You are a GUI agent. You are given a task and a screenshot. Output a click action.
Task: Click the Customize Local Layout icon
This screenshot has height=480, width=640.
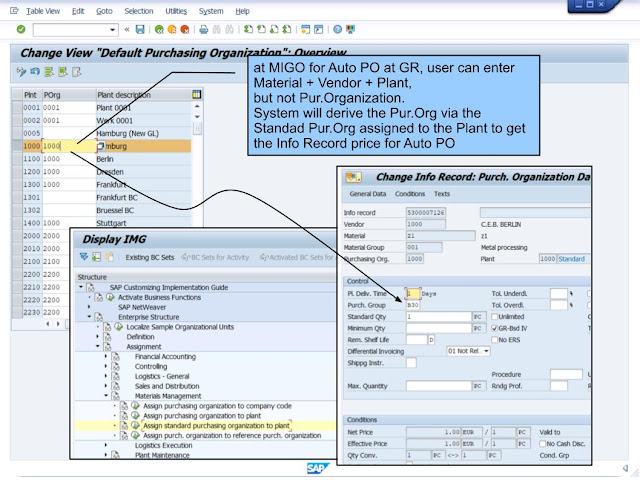coord(350,29)
